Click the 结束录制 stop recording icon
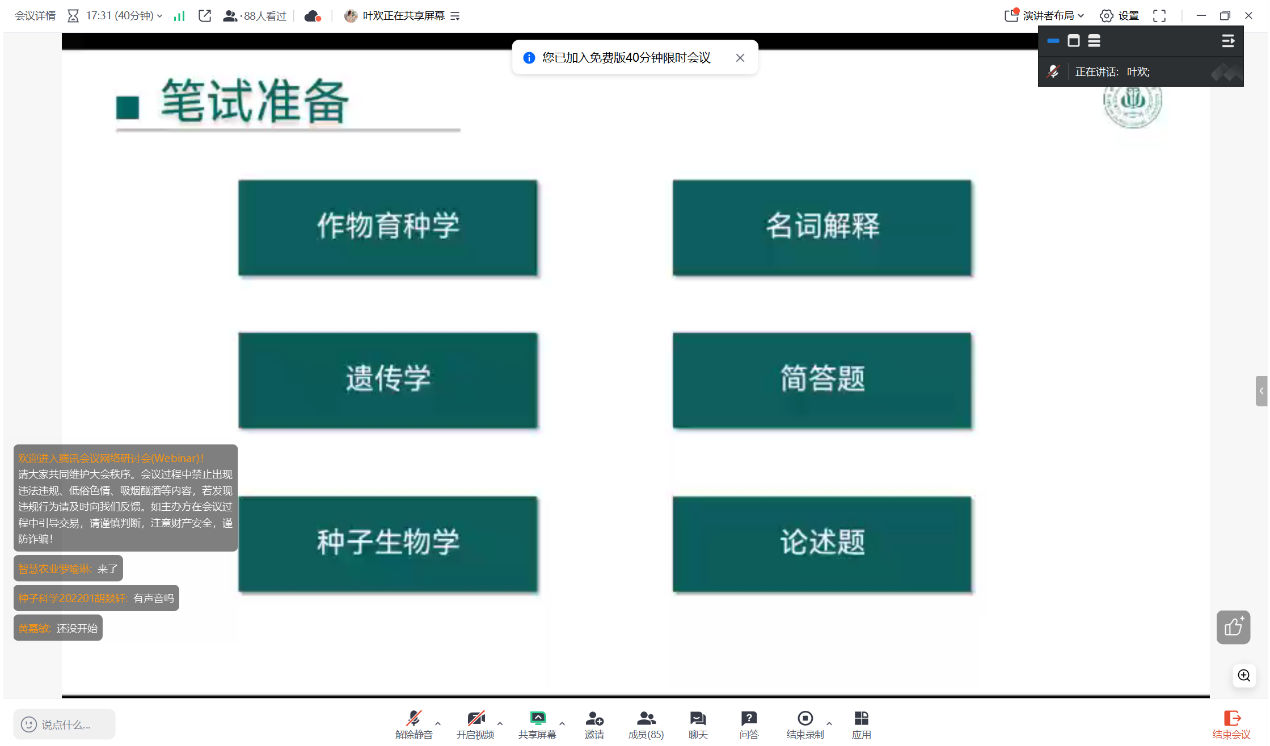1270x746 pixels. click(x=805, y=719)
